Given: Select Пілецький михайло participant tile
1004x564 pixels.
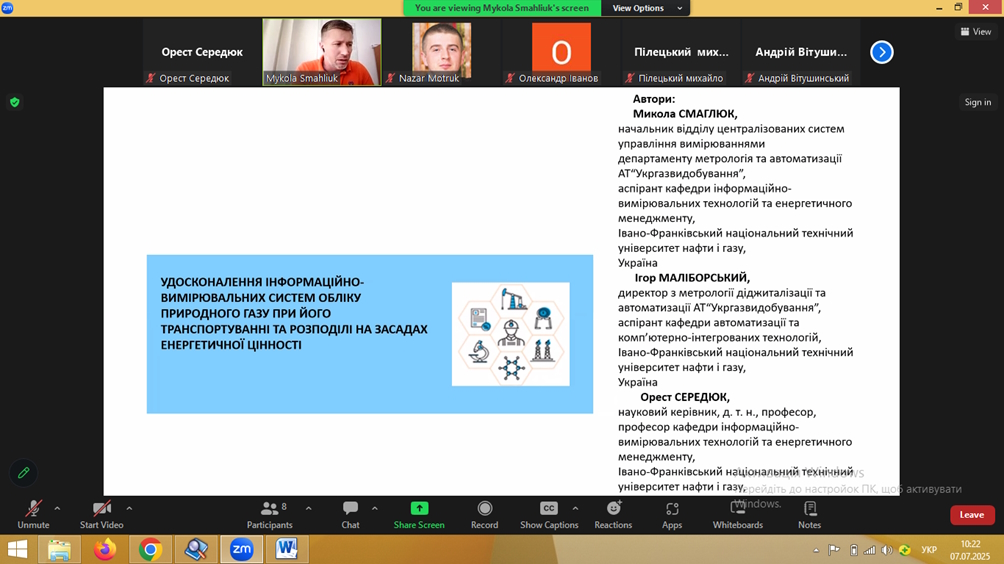Looking at the screenshot, I should [681, 52].
